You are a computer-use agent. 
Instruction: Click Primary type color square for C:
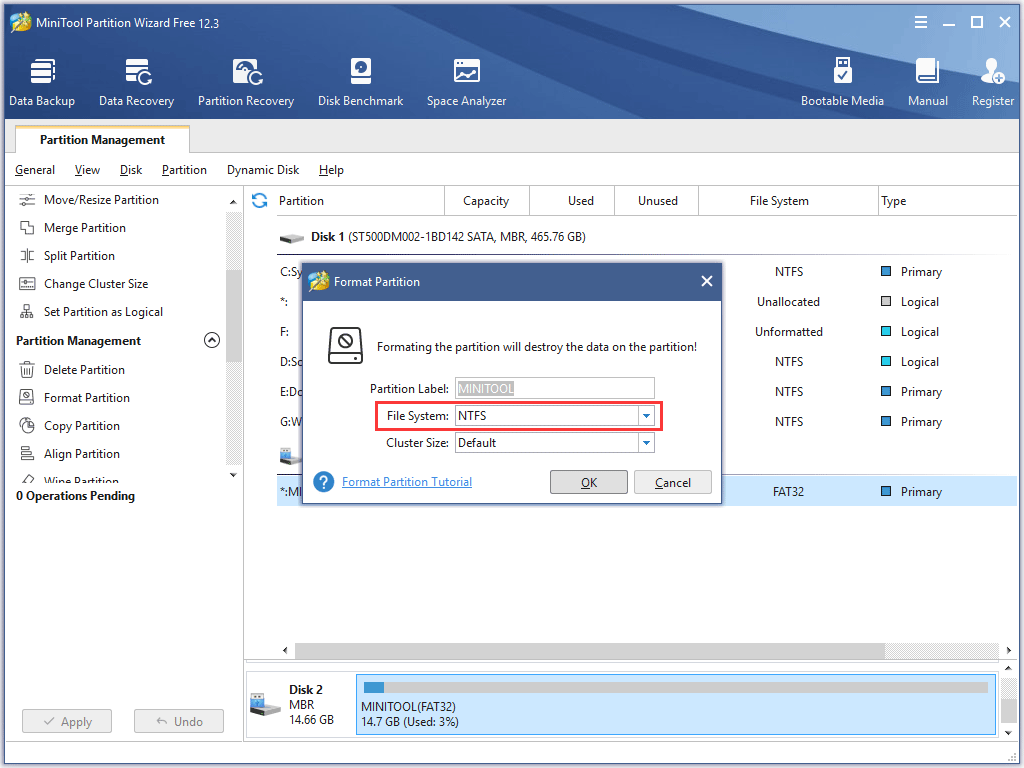coord(886,271)
